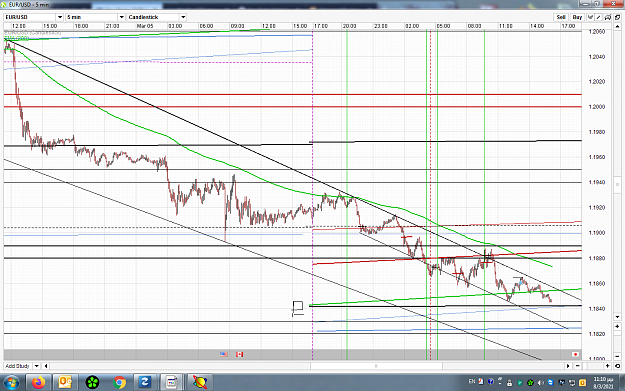The height and width of the screenshot is (391, 625).
Task: Open the Add Study dropdown arrow
Action: pyautogui.click(x=36, y=366)
